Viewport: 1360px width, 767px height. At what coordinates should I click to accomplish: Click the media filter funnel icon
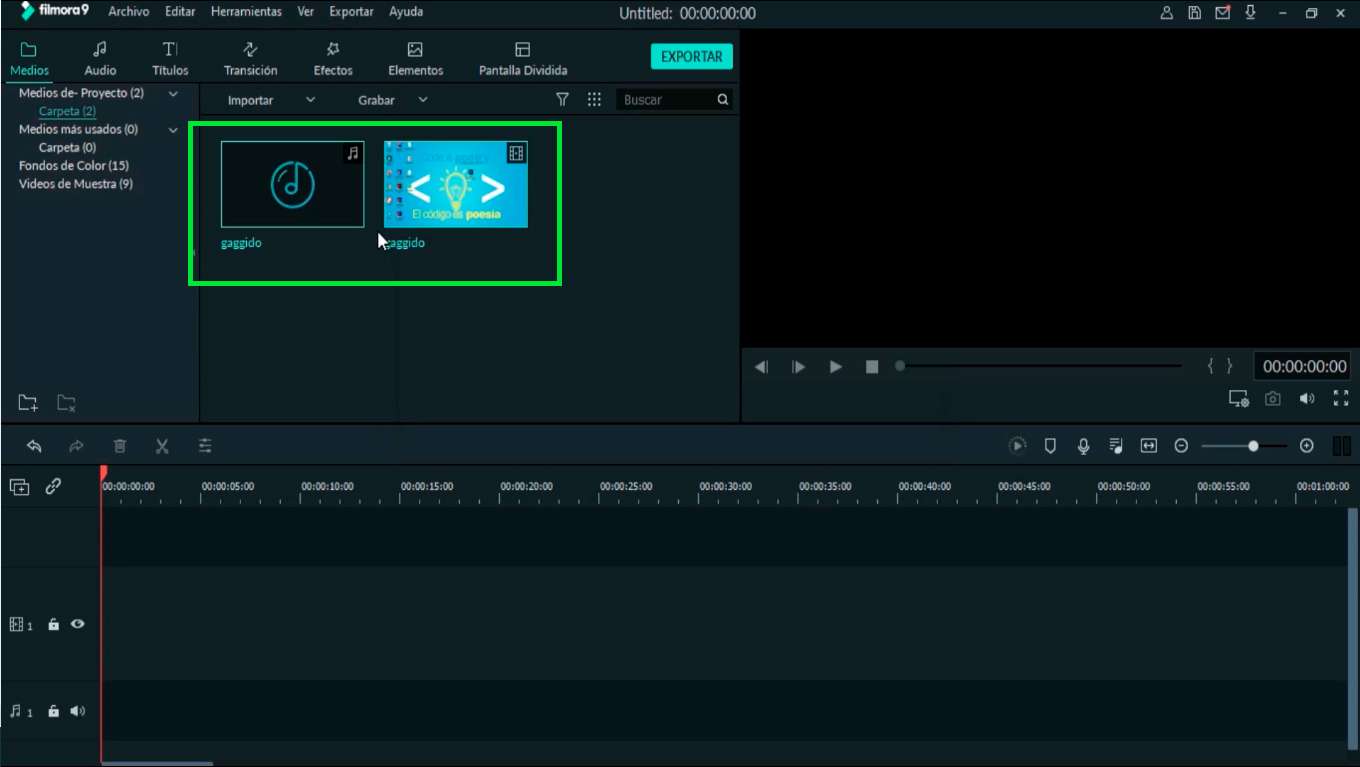pyautogui.click(x=562, y=100)
